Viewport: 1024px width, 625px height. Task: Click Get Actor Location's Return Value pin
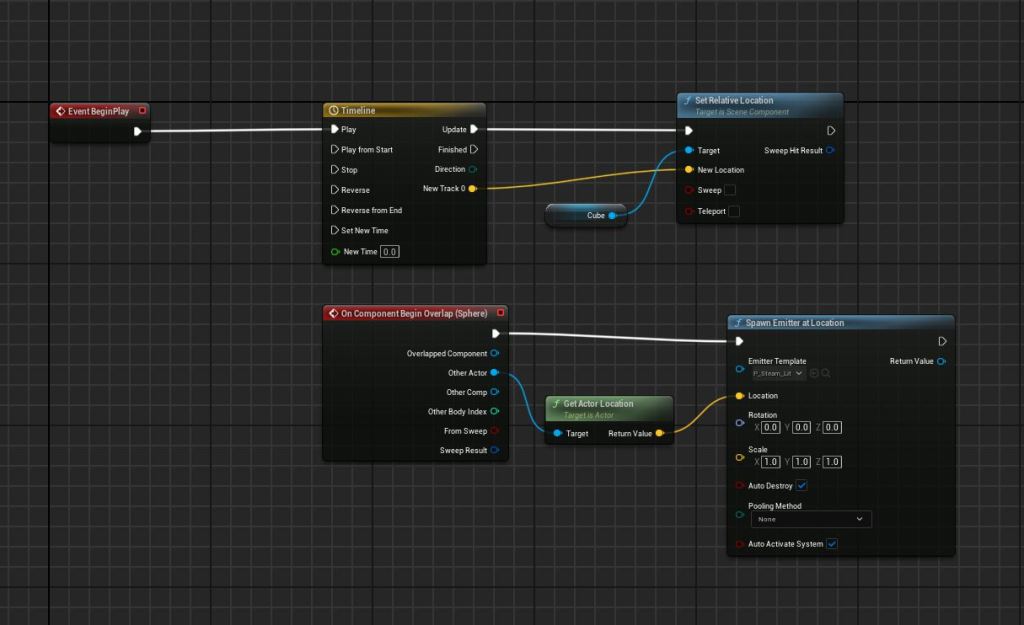(660, 433)
